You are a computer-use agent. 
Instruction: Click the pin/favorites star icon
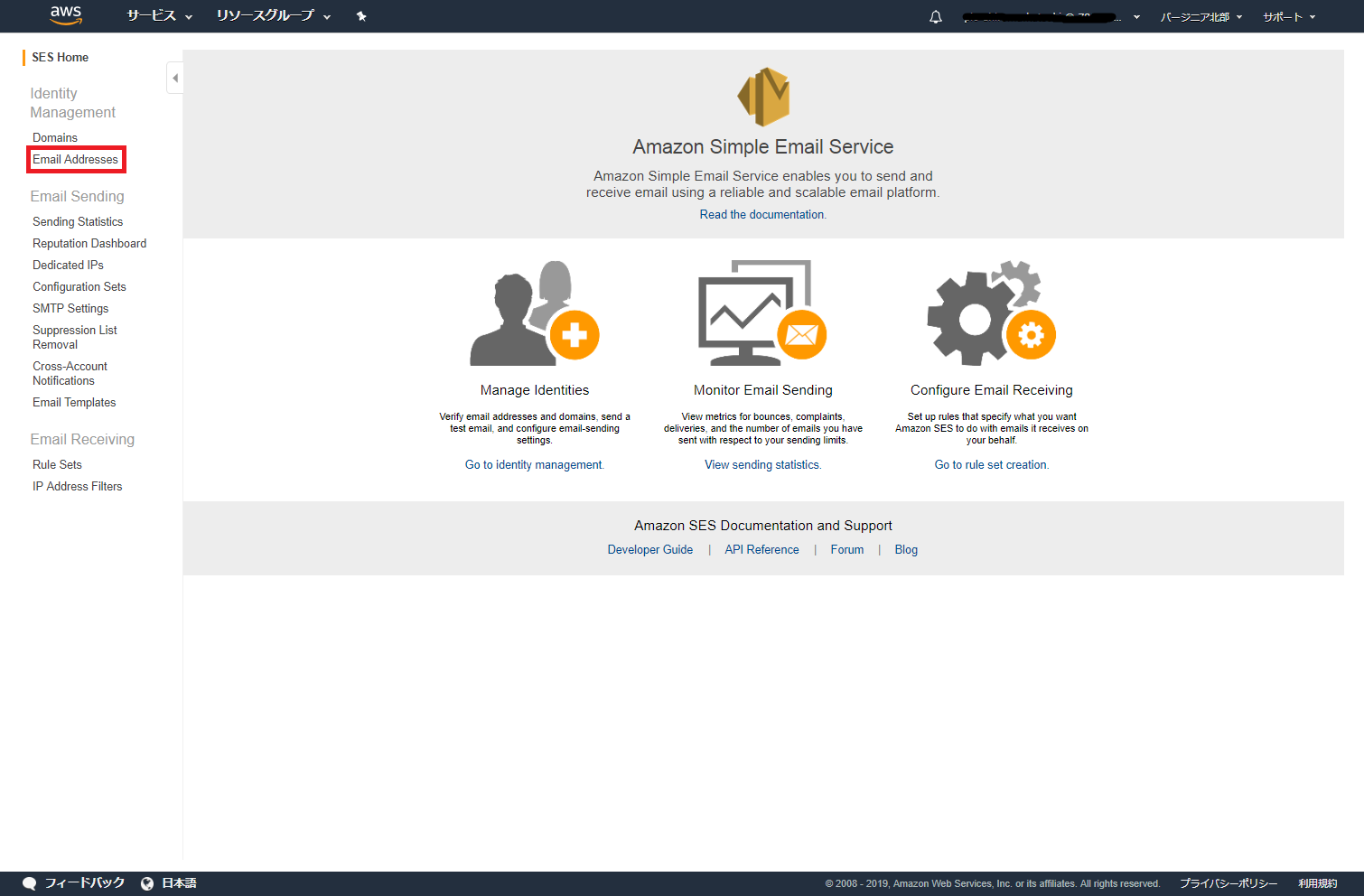[360, 15]
